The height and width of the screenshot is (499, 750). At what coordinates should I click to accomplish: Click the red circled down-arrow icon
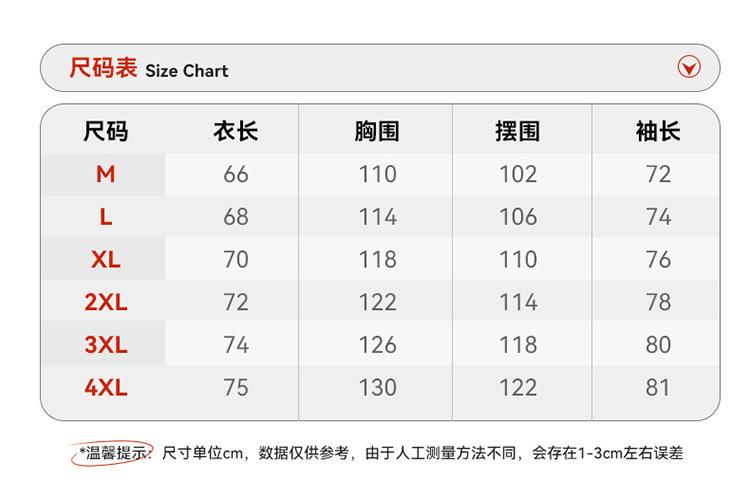[689, 68]
